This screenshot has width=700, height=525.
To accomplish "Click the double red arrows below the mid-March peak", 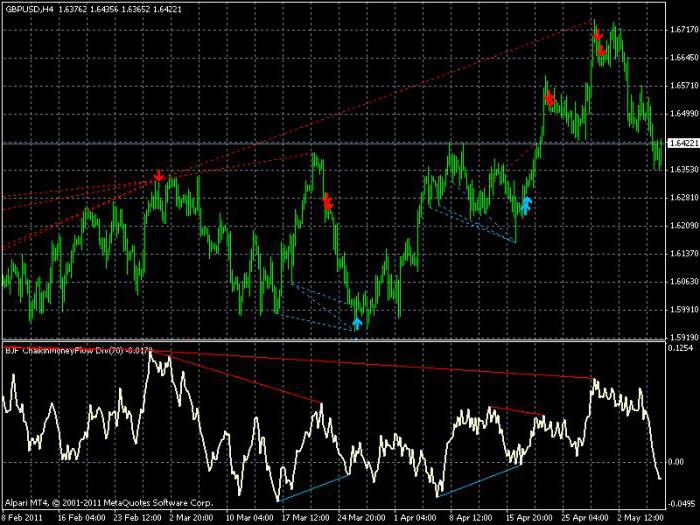I will (327, 202).
